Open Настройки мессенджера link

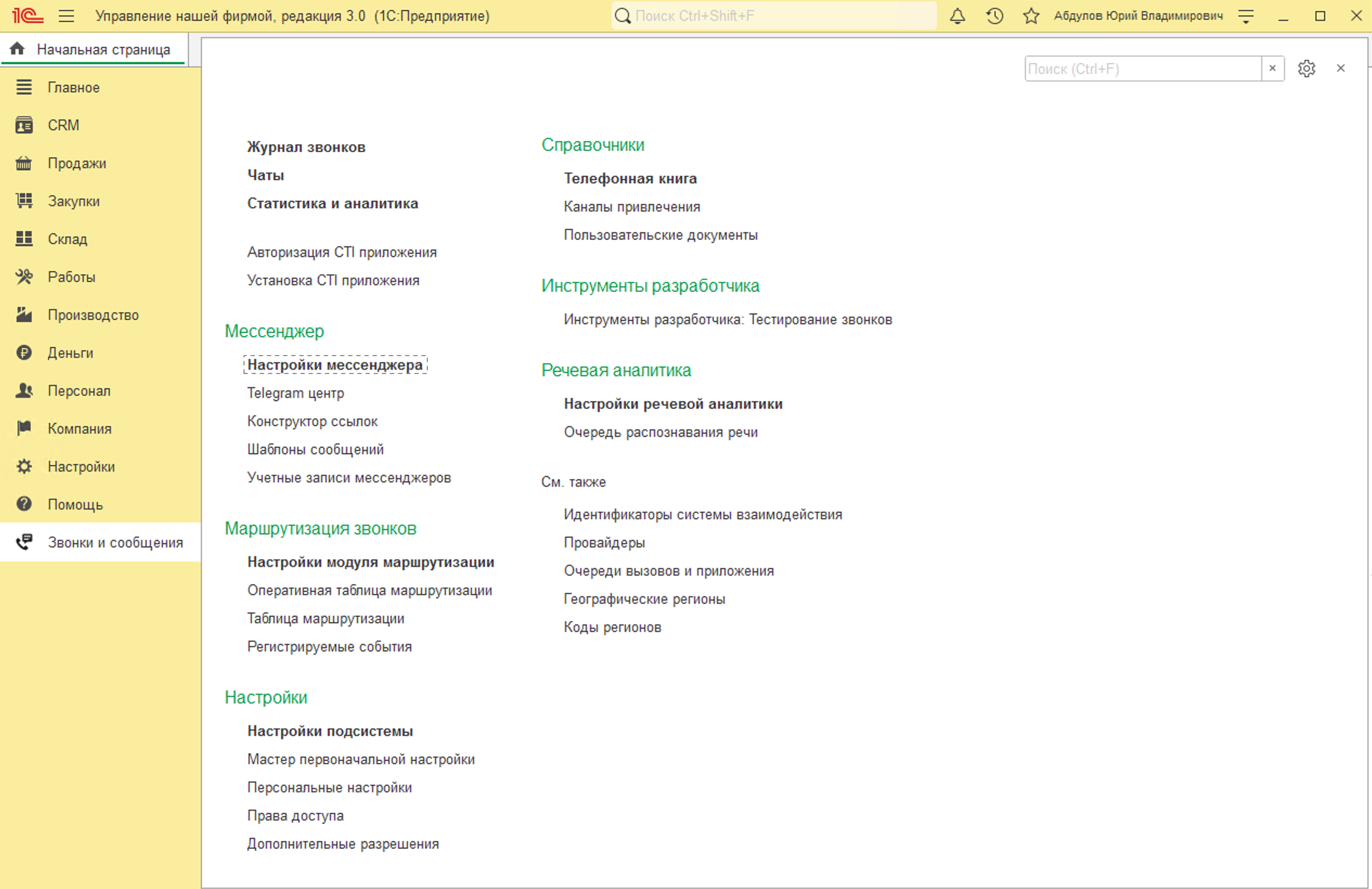(x=335, y=365)
